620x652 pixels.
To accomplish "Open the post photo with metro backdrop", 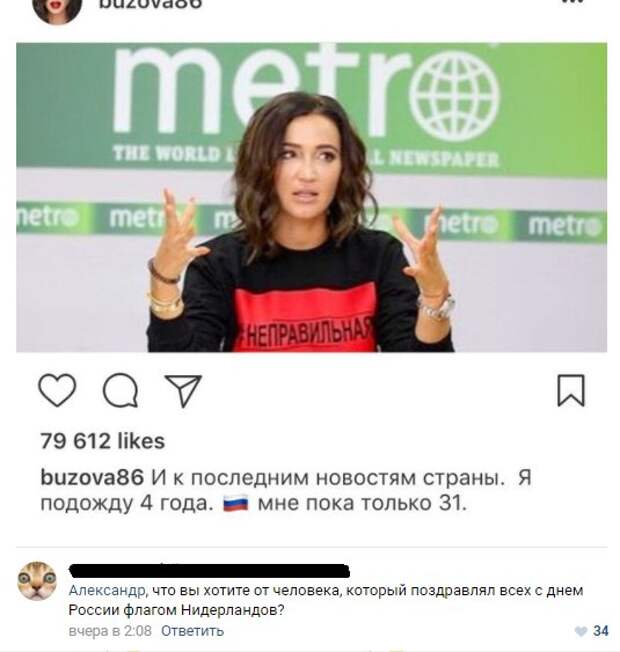I will (x=311, y=197).
